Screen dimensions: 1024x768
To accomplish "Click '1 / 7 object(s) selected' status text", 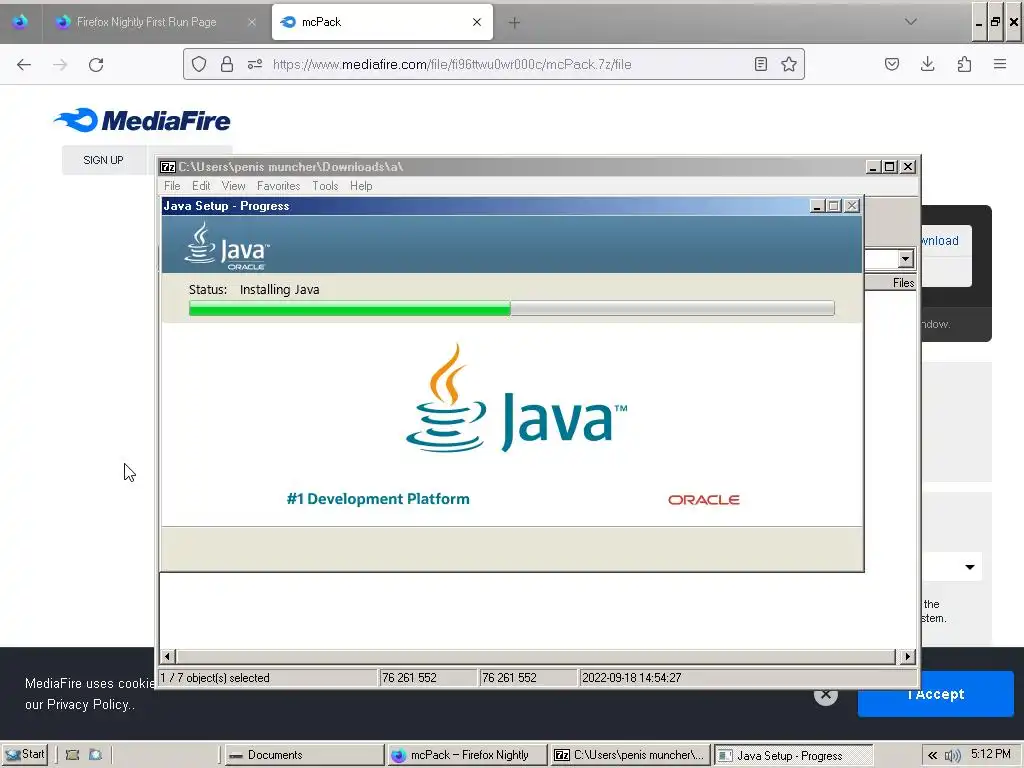I will [x=215, y=678].
